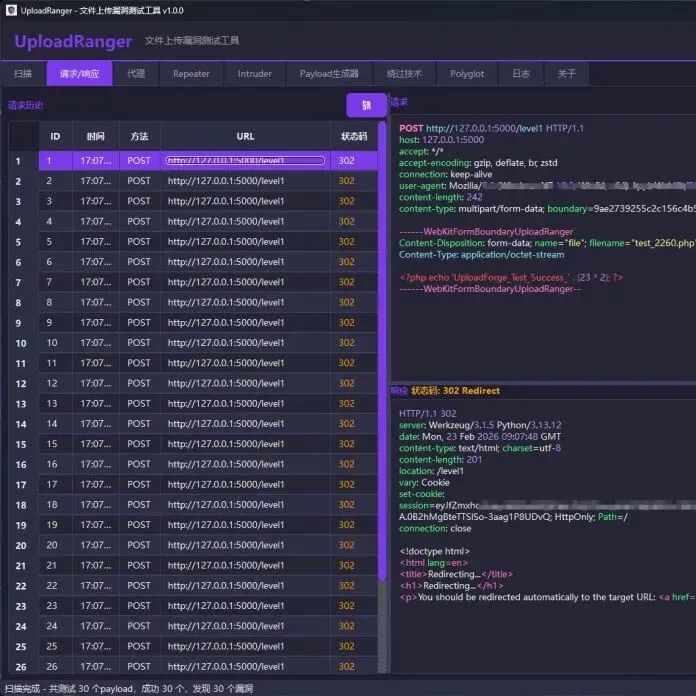Click the 302 status cell in row 21
This screenshot has height=696, width=696.
coord(354,566)
